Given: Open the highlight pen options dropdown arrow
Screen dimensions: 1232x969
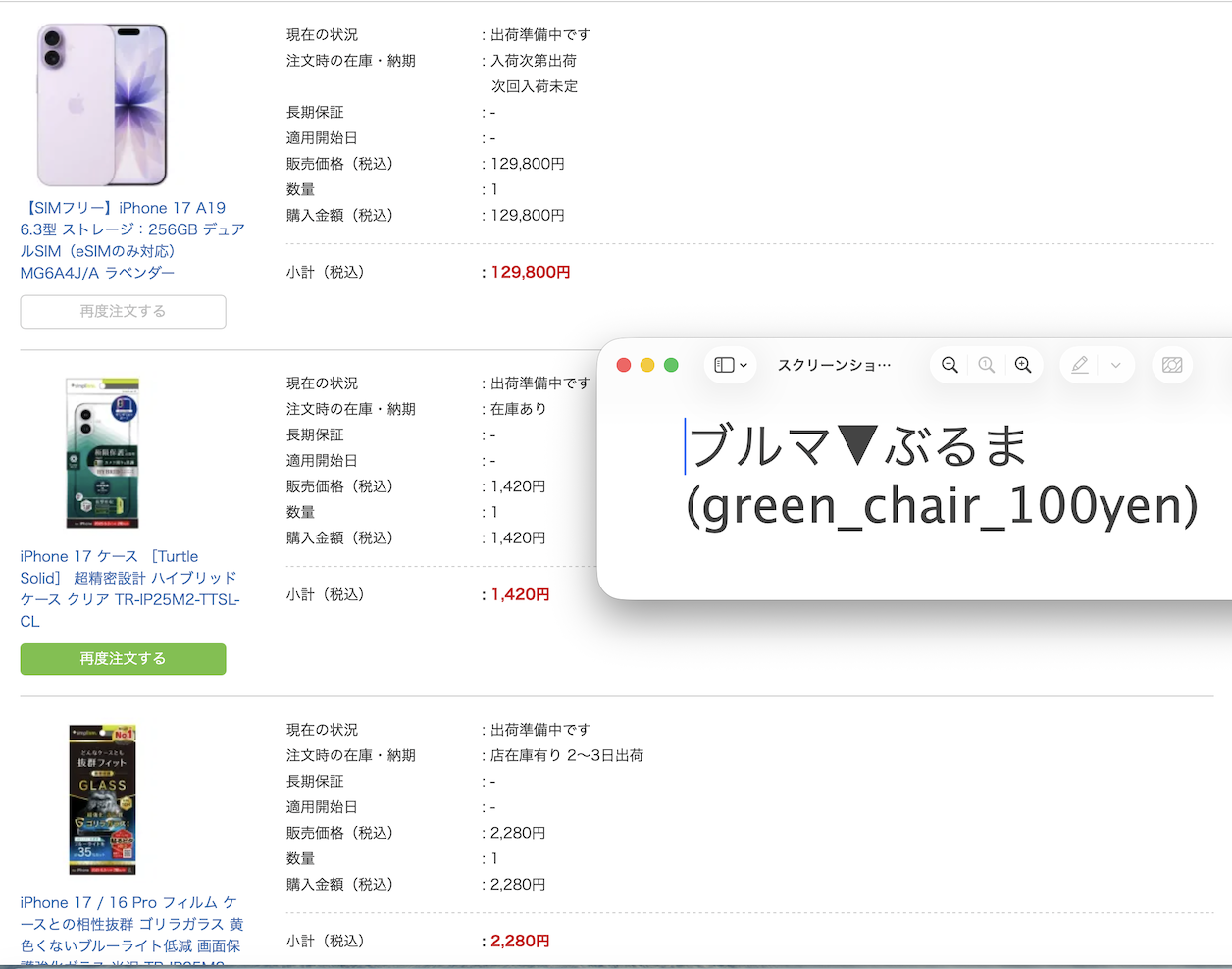Looking at the screenshot, I should pyautogui.click(x=1116, y=365).
